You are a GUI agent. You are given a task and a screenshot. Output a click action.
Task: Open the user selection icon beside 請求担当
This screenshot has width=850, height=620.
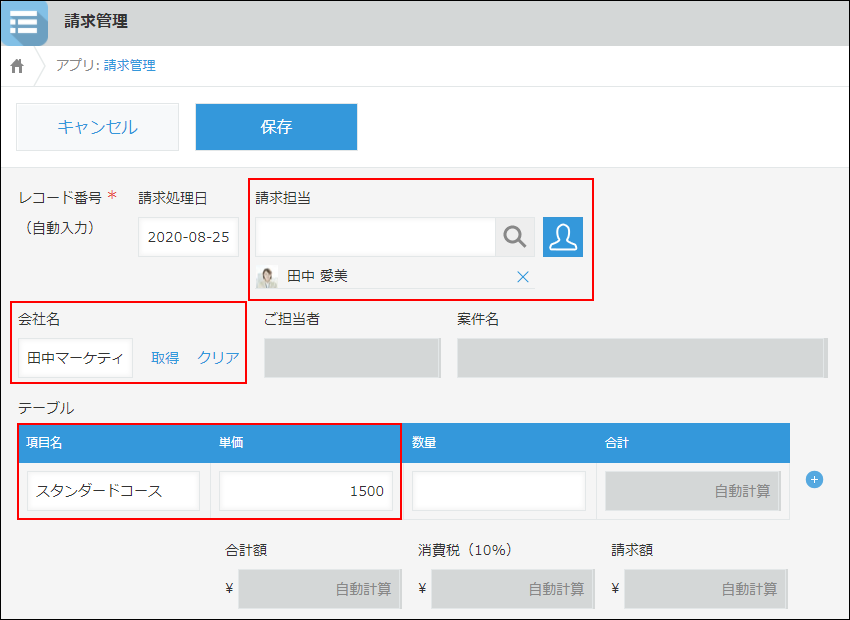coord(562,237)
